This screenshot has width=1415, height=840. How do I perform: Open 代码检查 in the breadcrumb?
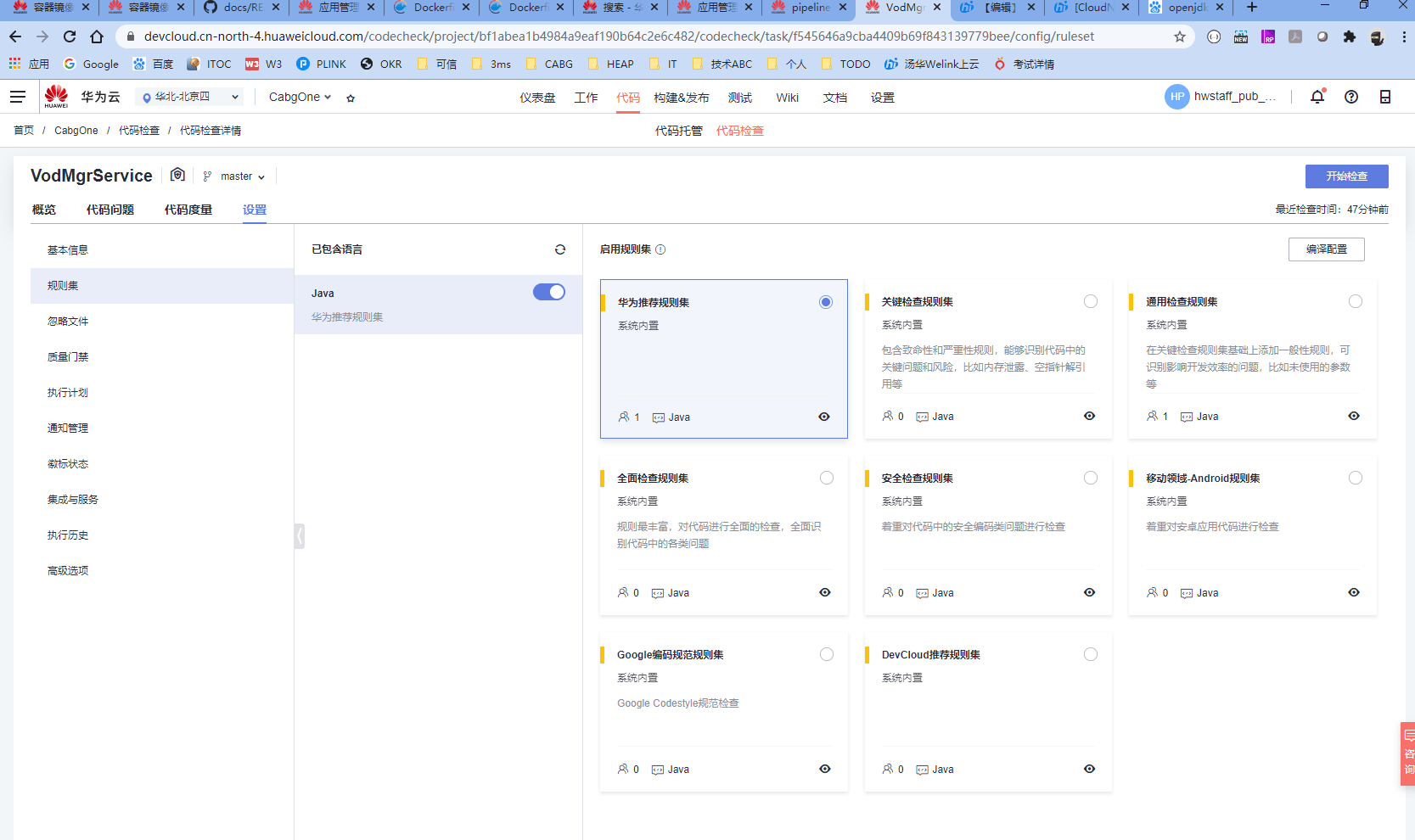pyautogui.click(x=139, y=131)
